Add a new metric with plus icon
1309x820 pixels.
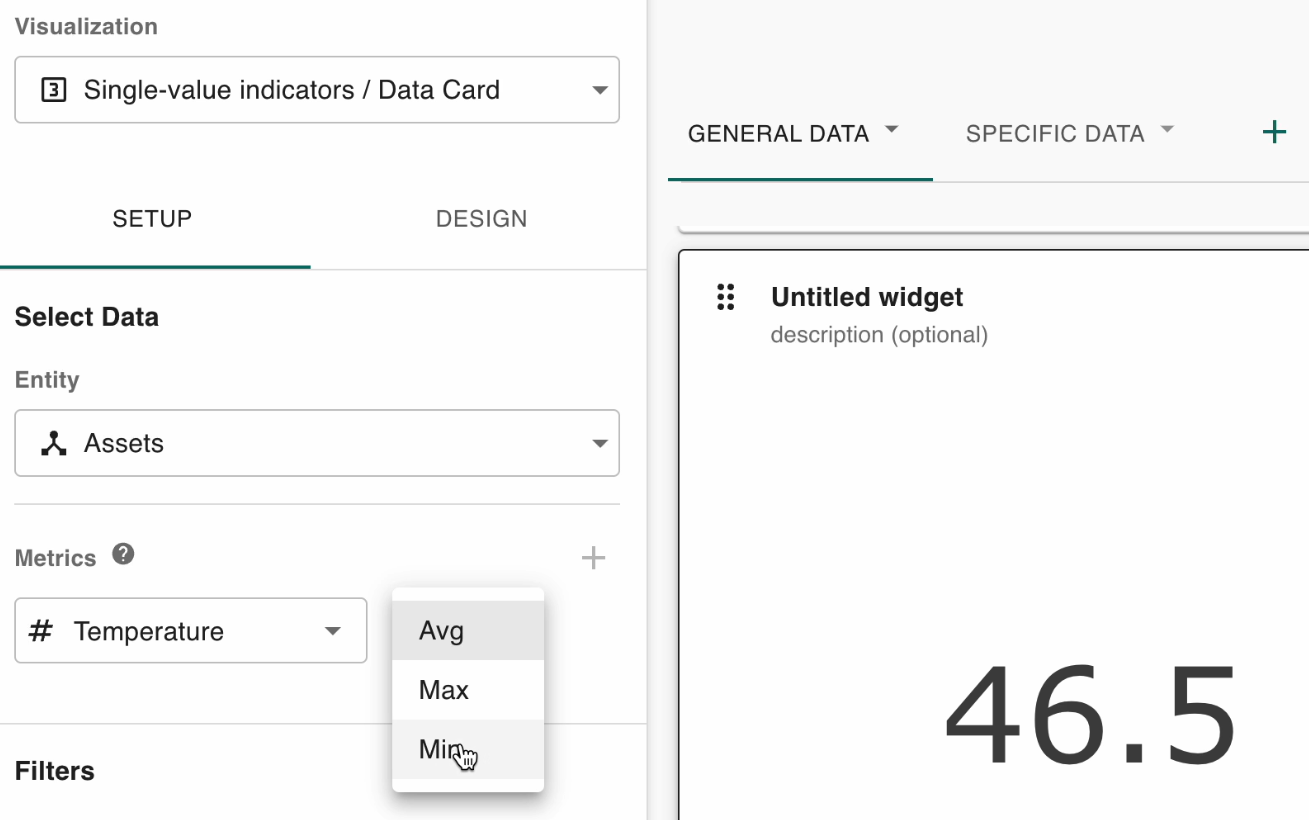(593, 558)
